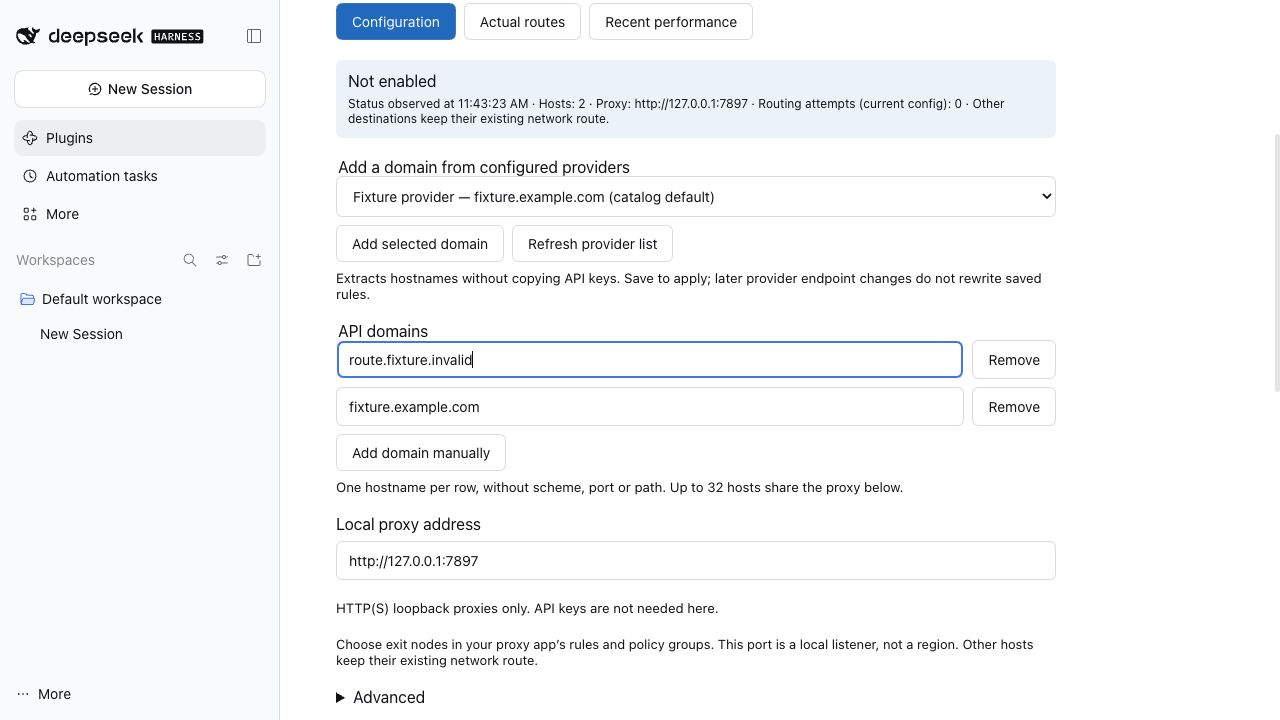Click the Workspaces section label

click(55, 260)
